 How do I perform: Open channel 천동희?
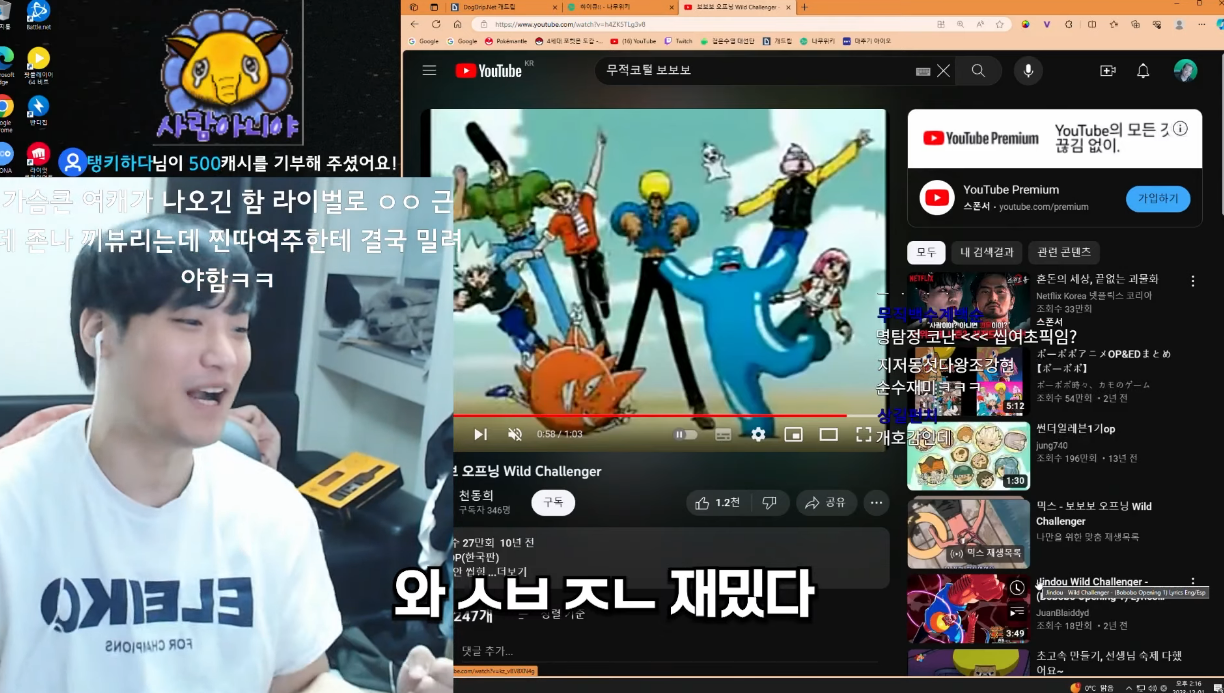point(476,495)
